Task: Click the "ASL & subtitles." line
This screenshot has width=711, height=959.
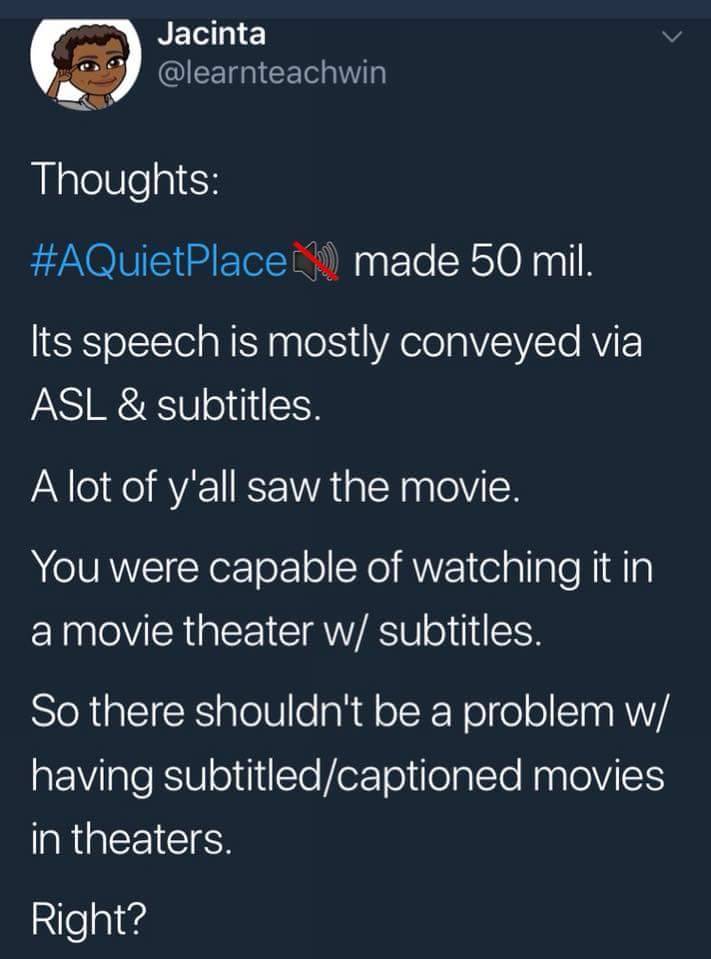Action: 170,407
